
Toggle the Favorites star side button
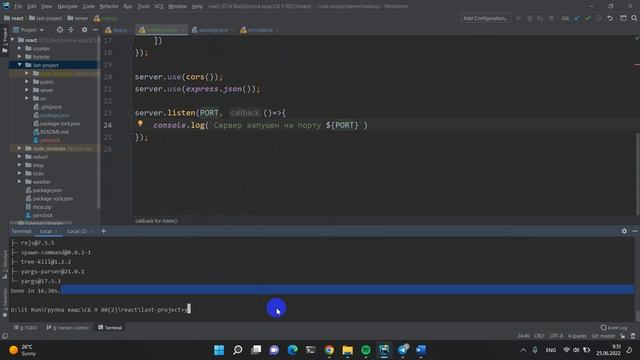(5, 303)
